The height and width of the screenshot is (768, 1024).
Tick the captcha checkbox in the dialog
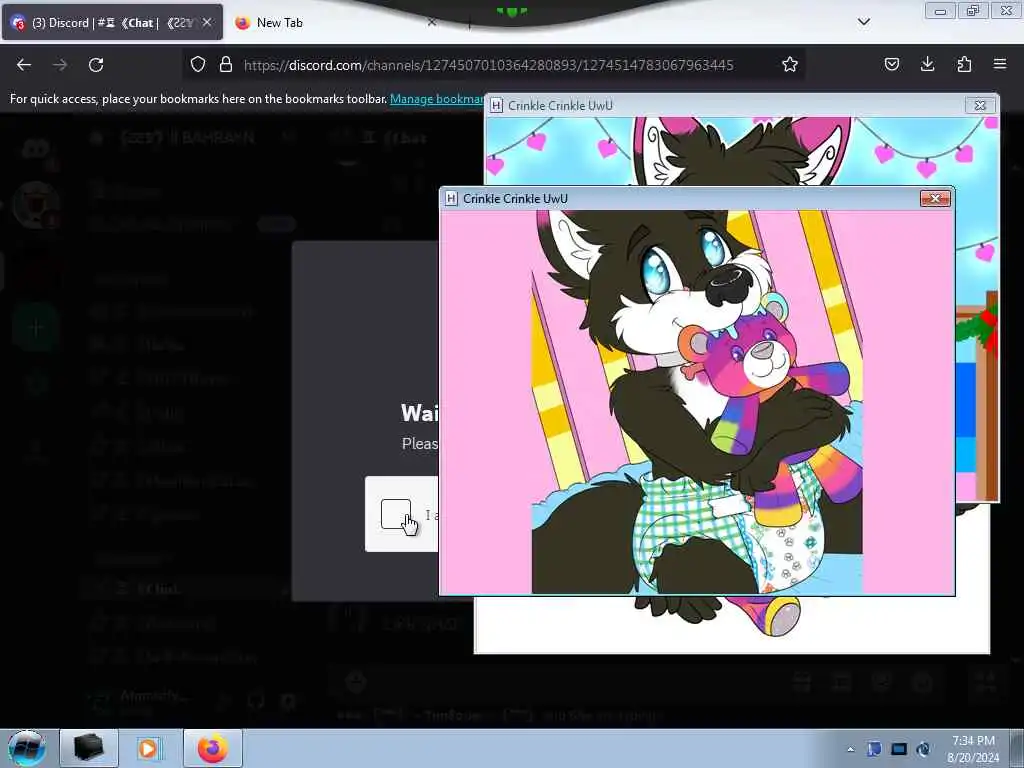click(396, 514)
